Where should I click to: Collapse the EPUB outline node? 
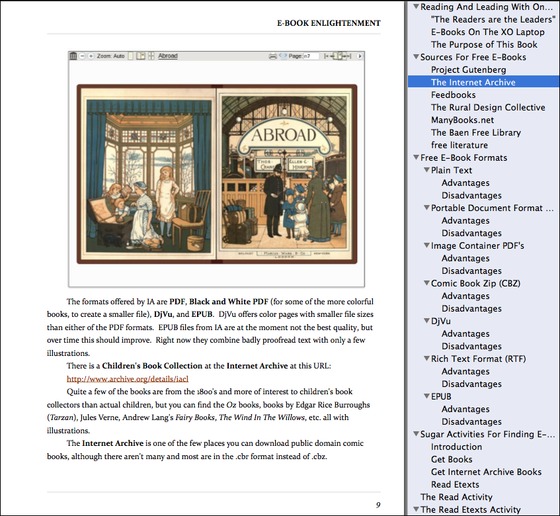tap(426, 396)
